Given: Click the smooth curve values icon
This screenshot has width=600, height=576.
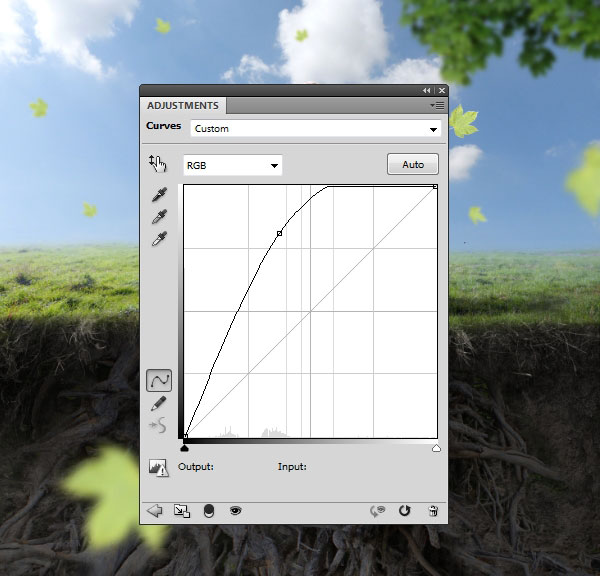Looking at the screenshot, I should 158,425.
